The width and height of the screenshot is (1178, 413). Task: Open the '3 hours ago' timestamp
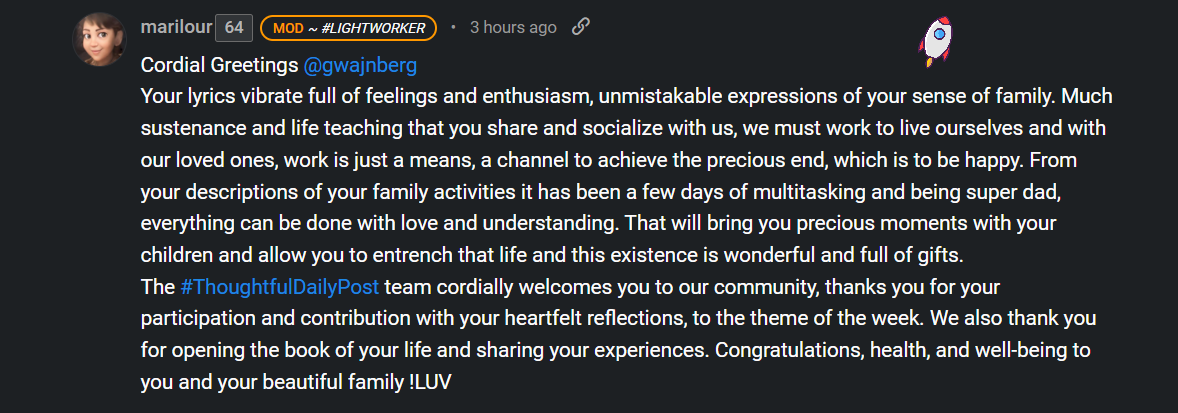pyautogui.click(x=513, y=28)
